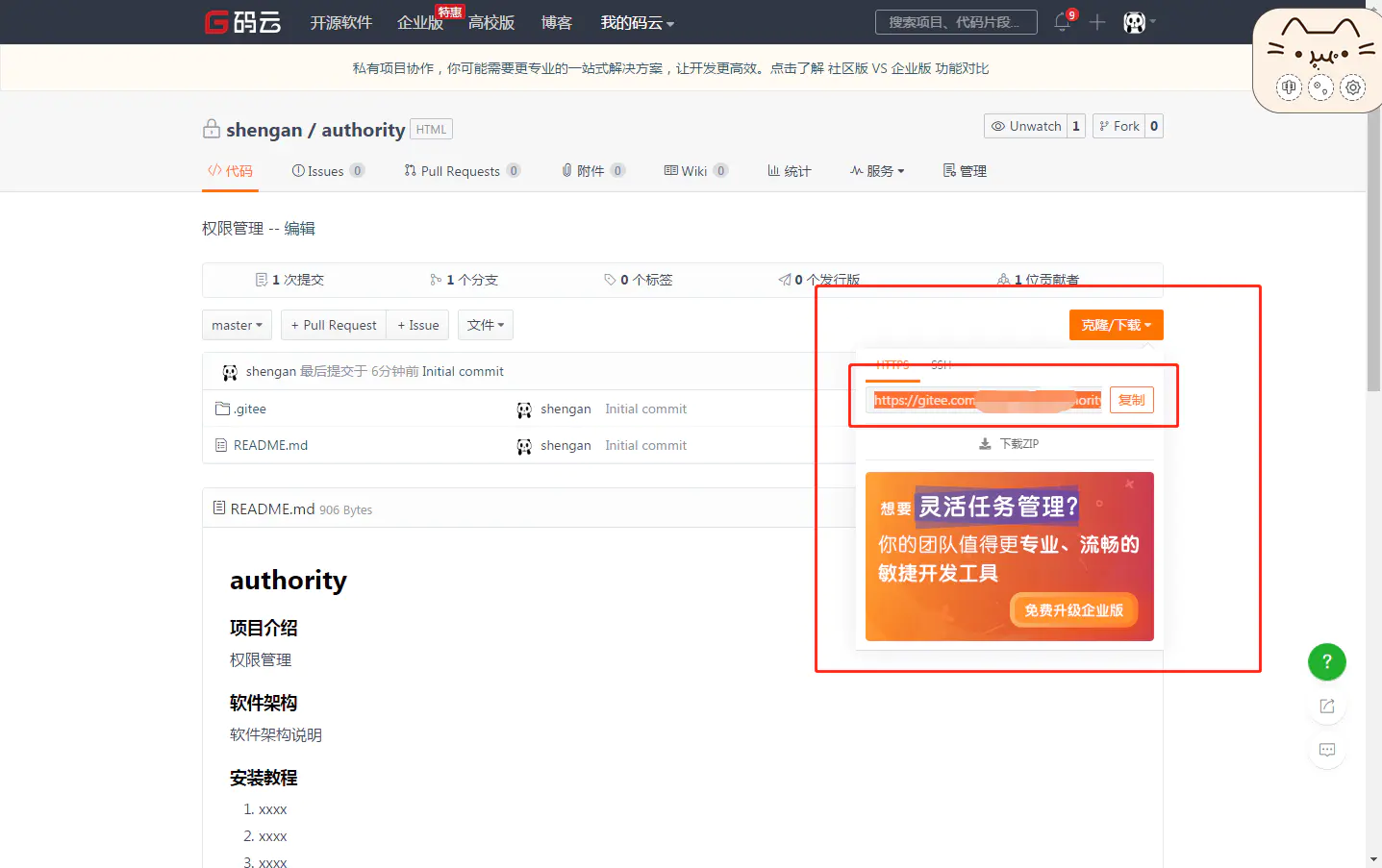Click the README.md file icon in the file list

tap(221, 445)
